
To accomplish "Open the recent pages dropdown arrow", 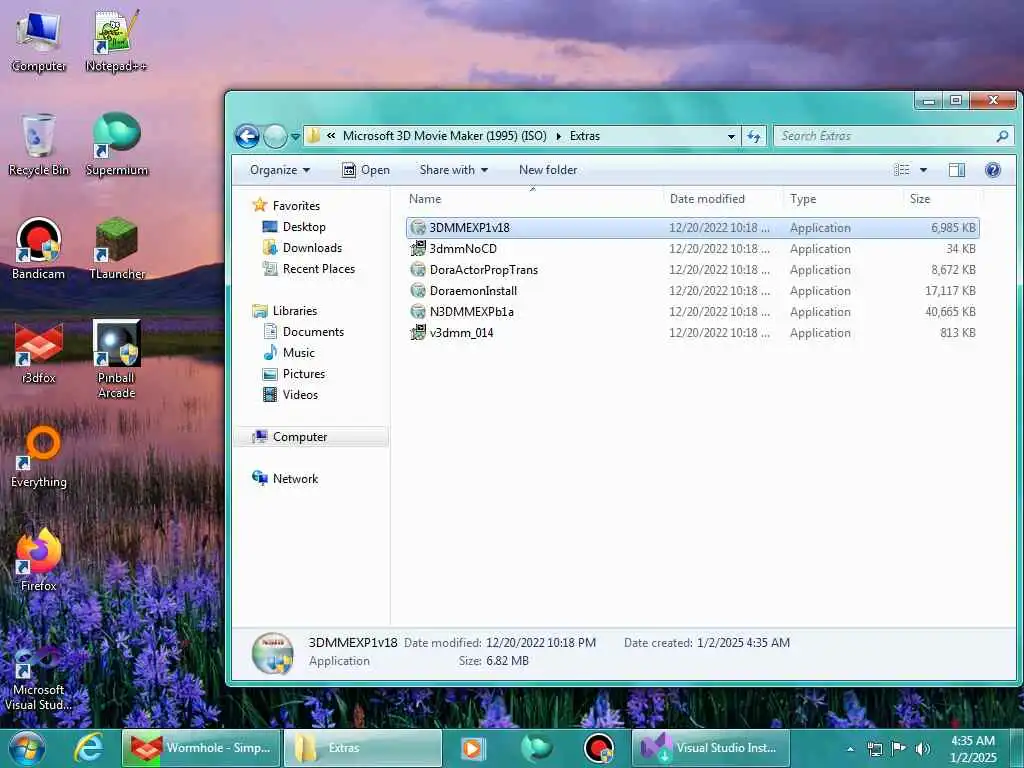I will (x=295, y=136).
